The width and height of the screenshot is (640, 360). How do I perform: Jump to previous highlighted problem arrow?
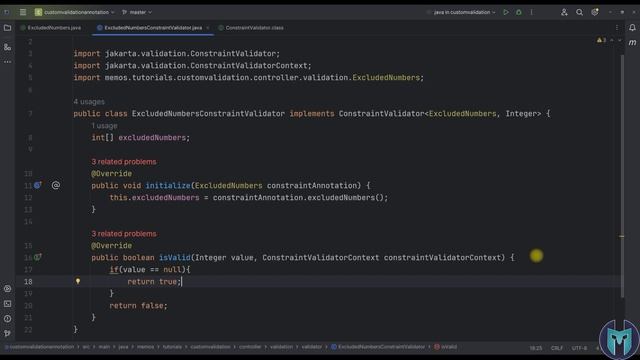pos(612,40)
